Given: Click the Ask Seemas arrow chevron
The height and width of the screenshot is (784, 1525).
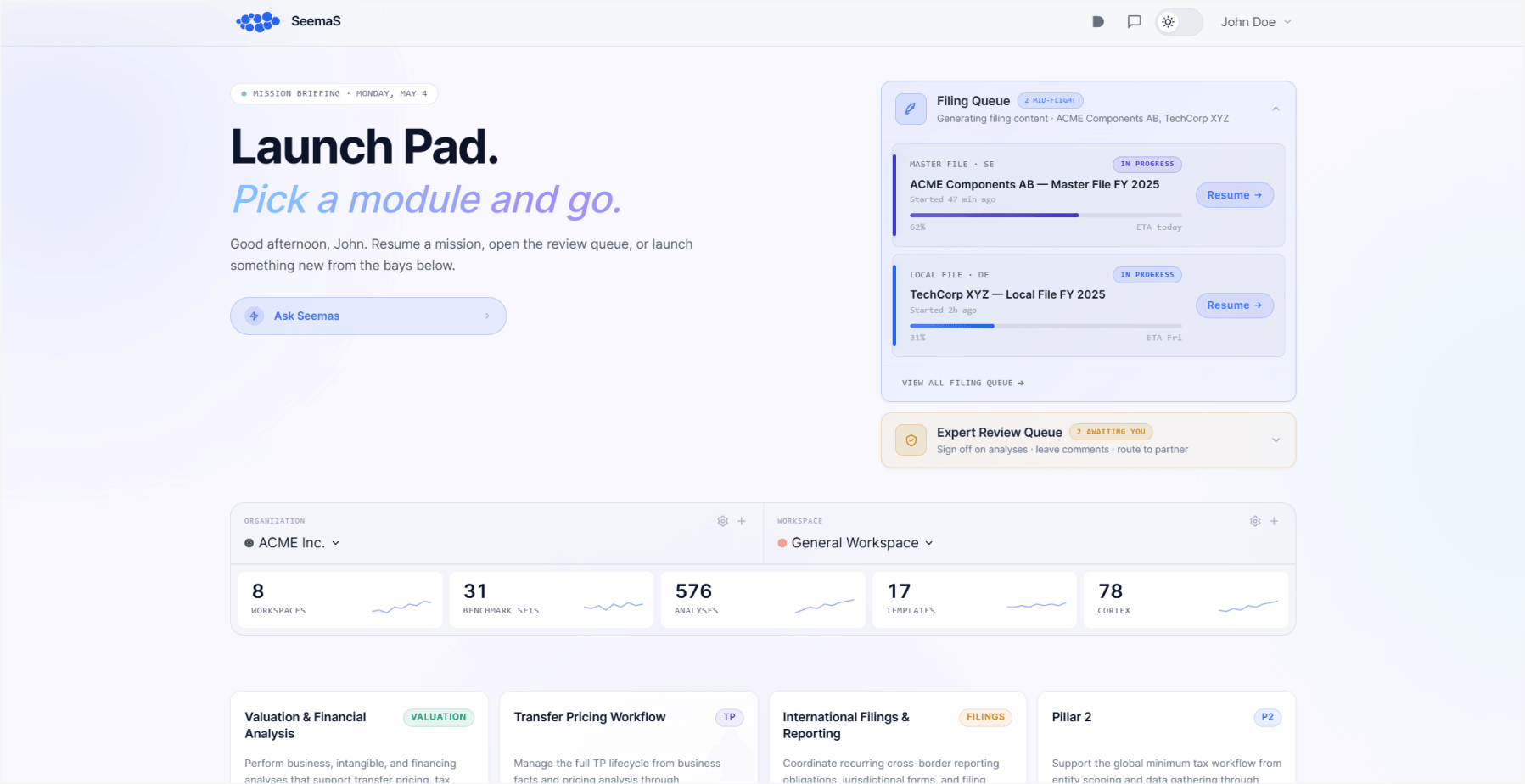Looking at the screenshot, I should pyautogui.click(x=487, y=316).
